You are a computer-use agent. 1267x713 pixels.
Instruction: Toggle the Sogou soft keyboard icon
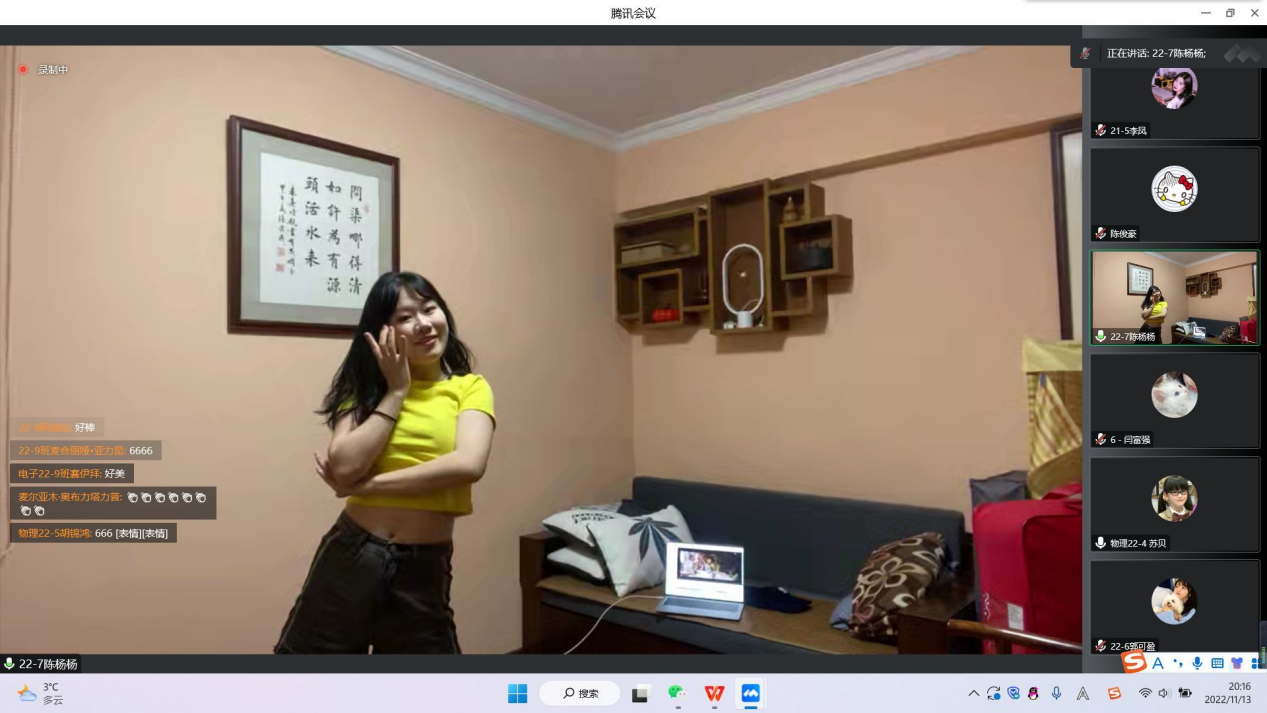coord(1217,662)
